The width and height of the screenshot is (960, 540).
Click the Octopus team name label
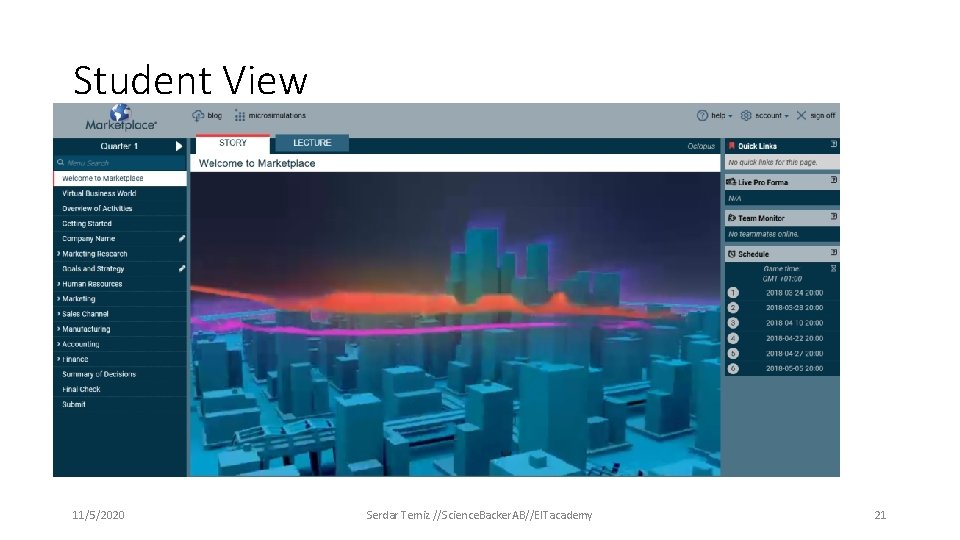701,146
